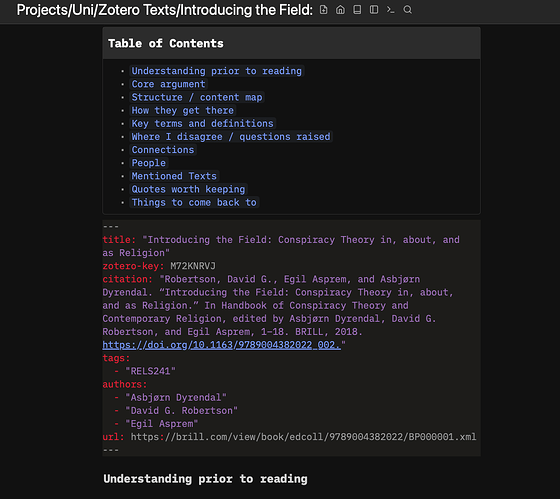Toggle the sidebar panel icon
This screenshot has height=499, width=560.
[374, 10]
